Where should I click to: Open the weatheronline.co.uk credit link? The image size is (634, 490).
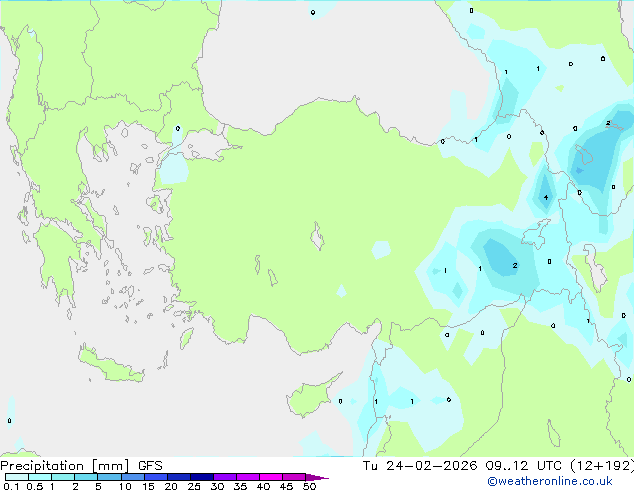[x=549, y=481]
